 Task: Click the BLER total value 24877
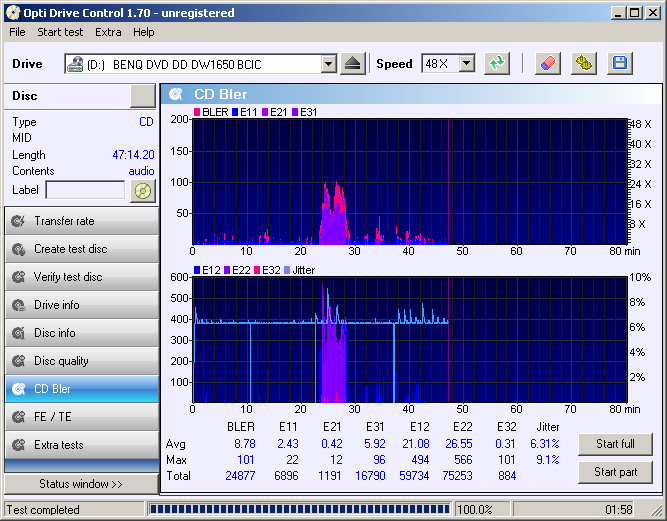point(240,476)
